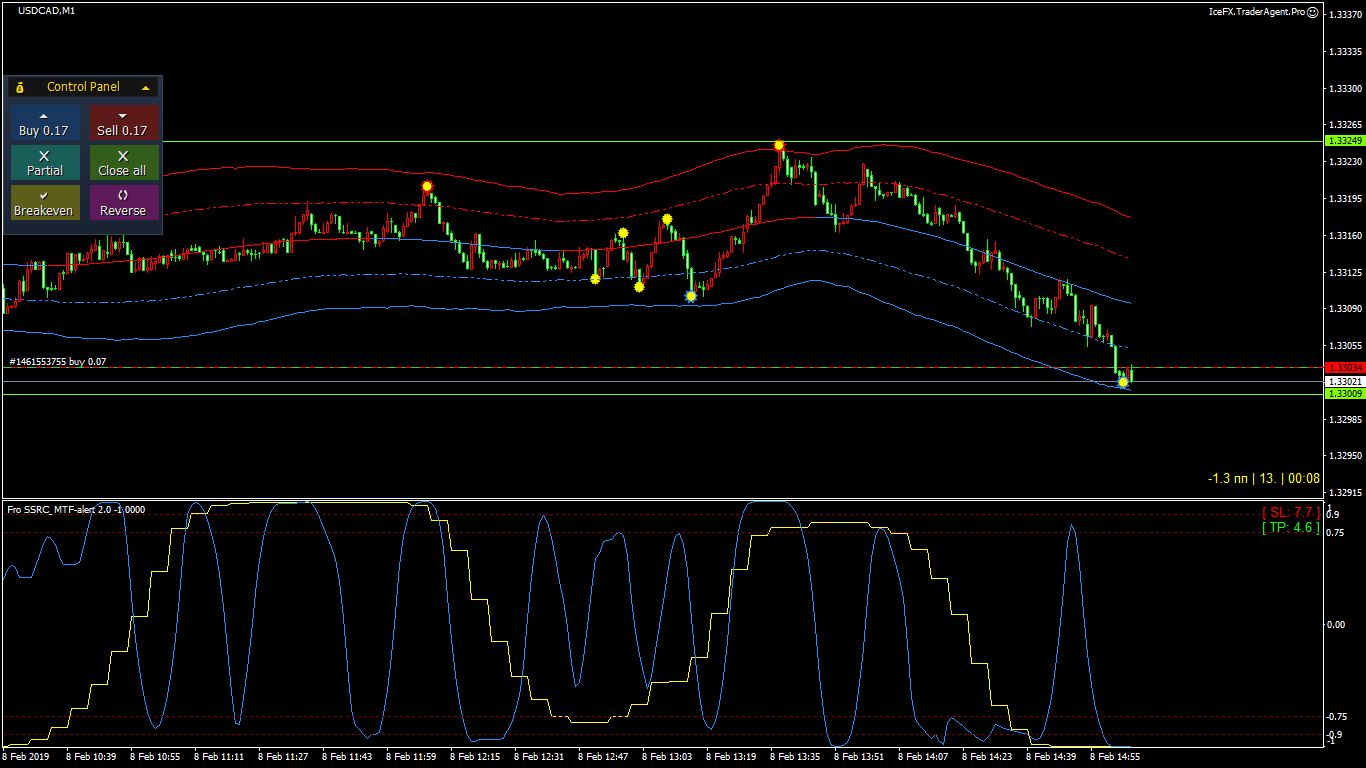Click the Control Panel title text
Screen dimensions: 1366x768
pyautogui.click(x=83, y=87)
